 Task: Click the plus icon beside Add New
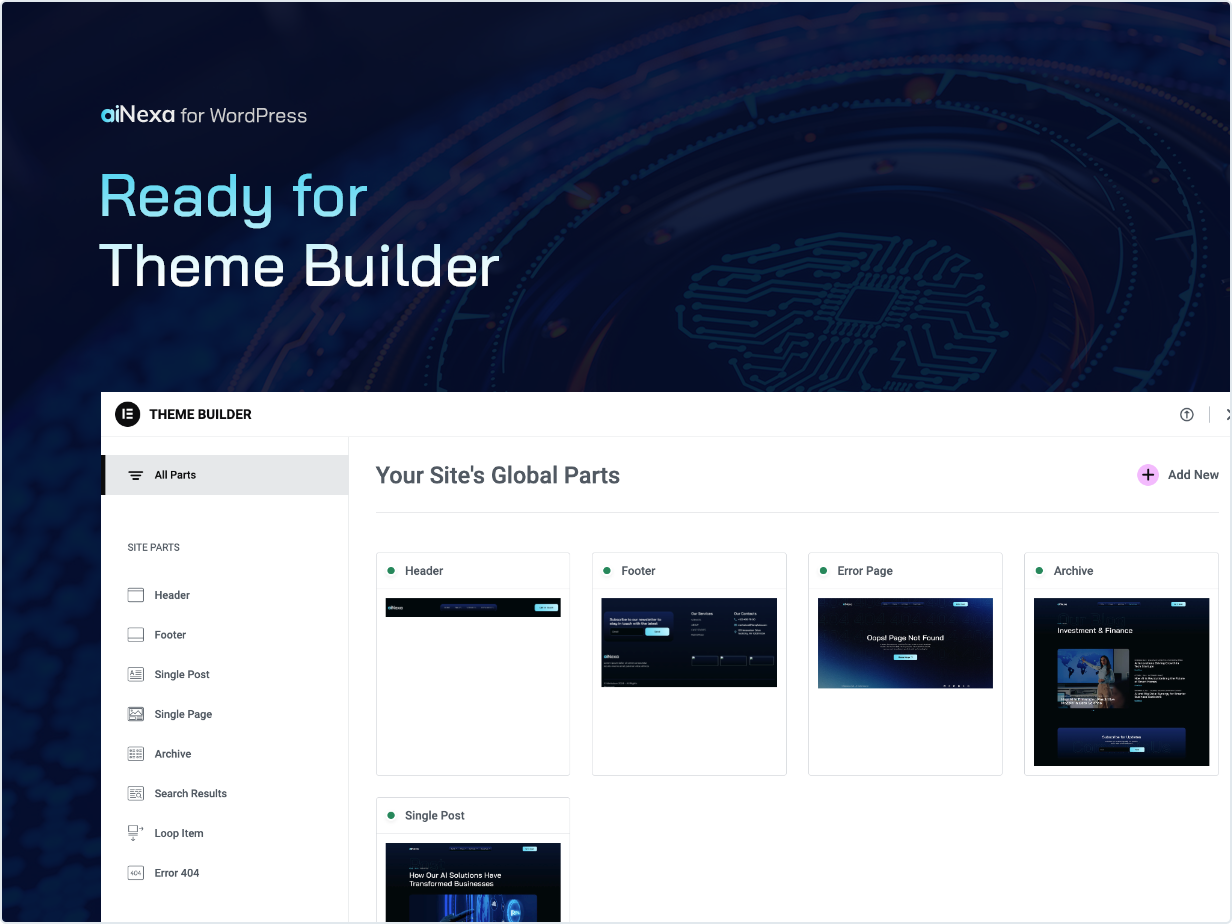click(x=1148, y=475)
